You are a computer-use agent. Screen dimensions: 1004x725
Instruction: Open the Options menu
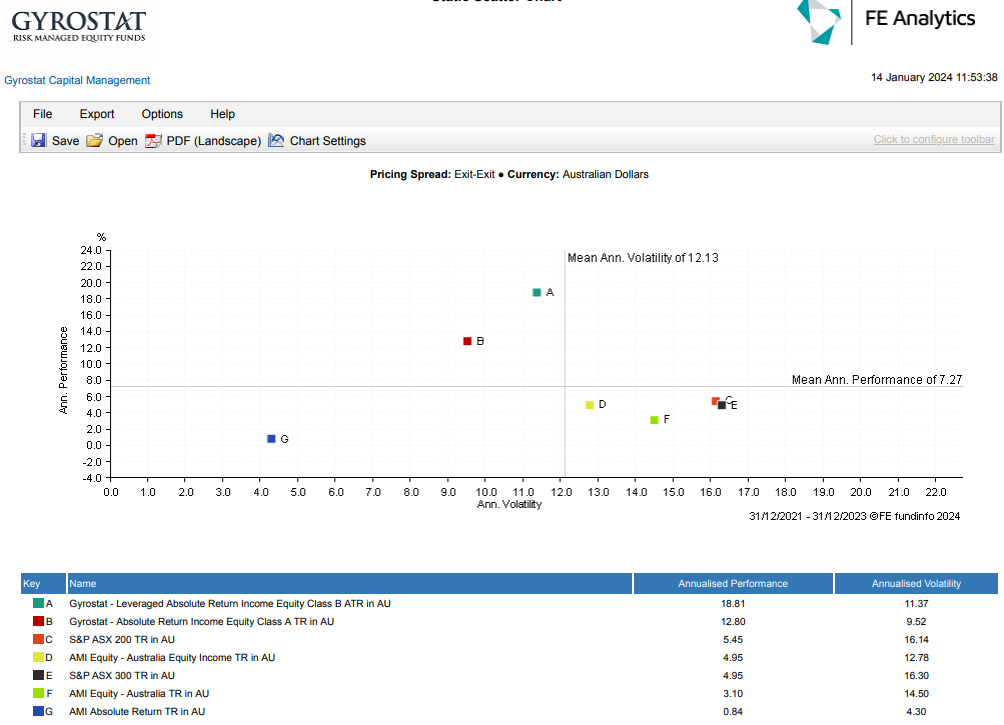pyautogui.click(x=162, y=114)
